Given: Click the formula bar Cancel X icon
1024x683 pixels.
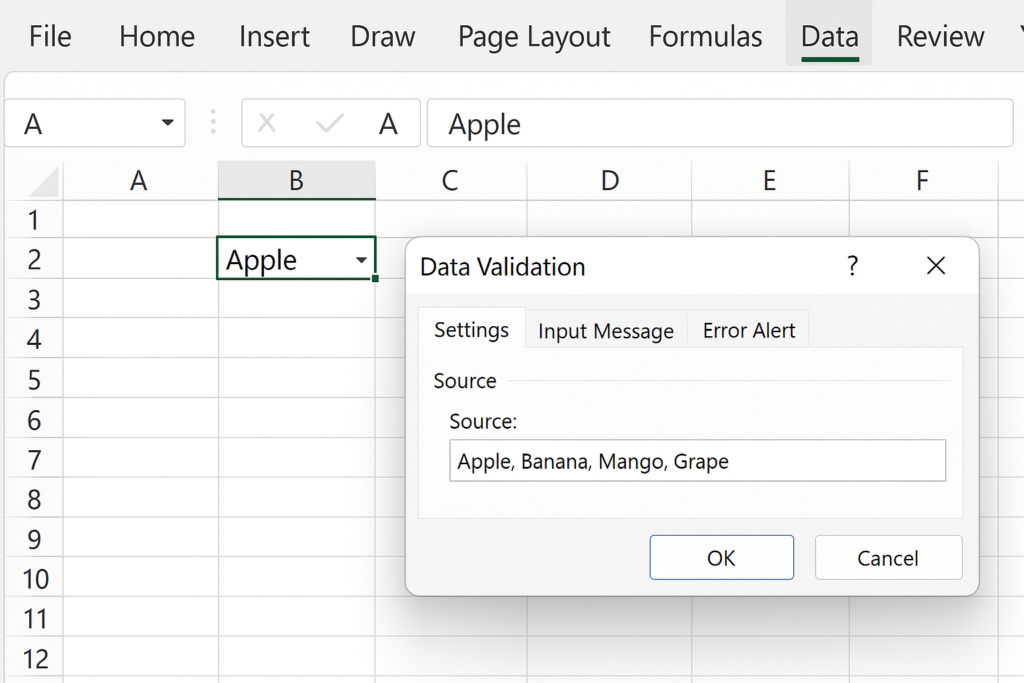Looking at the screenshot, I should click(266, 124).
